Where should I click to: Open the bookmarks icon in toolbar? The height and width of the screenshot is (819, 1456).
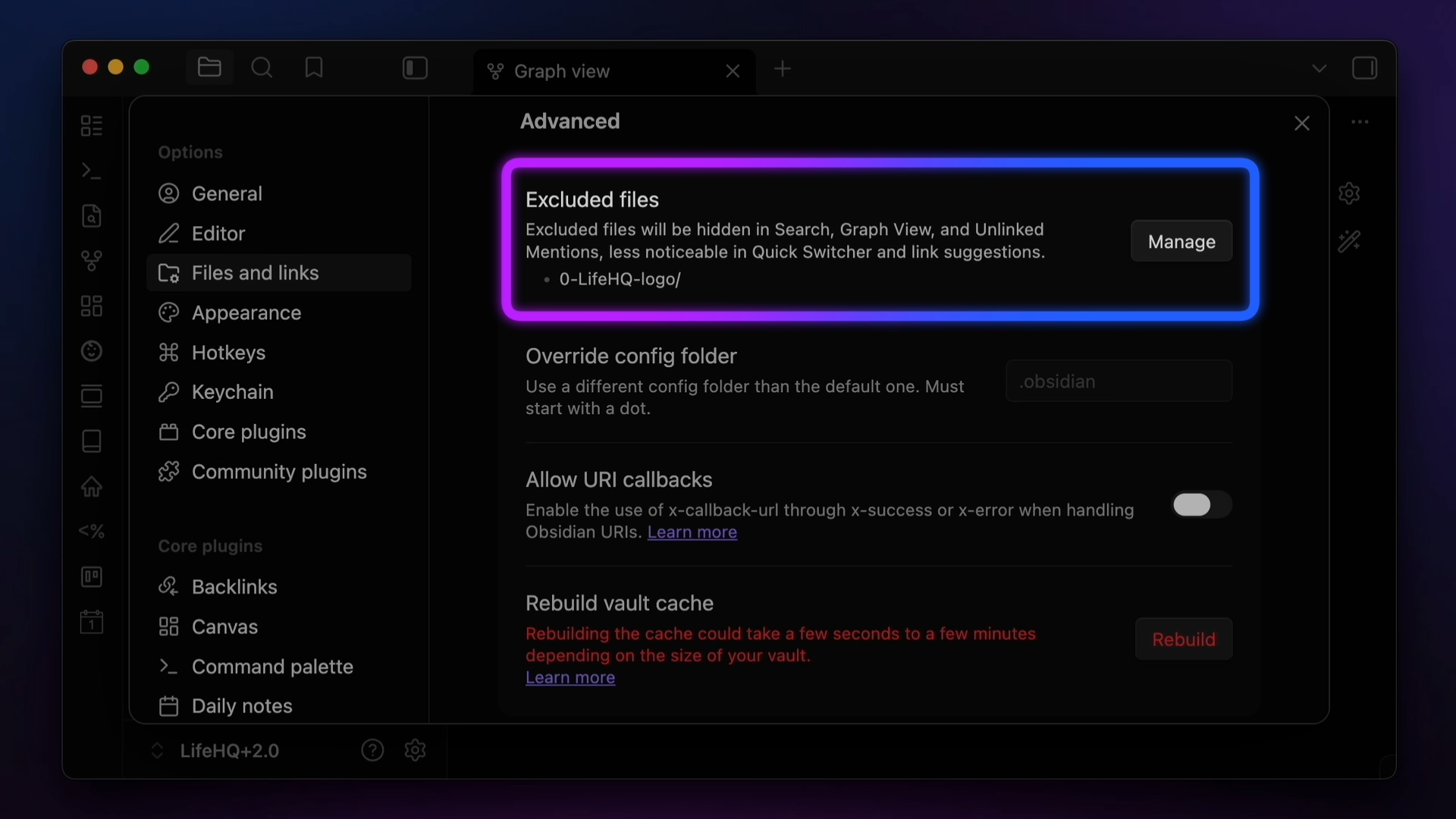[314, 68]
